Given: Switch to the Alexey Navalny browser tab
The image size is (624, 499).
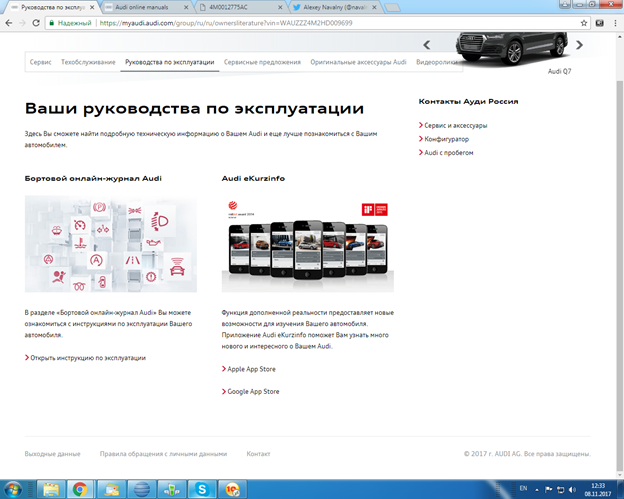Looking at the screenshot, I should 330,6.
